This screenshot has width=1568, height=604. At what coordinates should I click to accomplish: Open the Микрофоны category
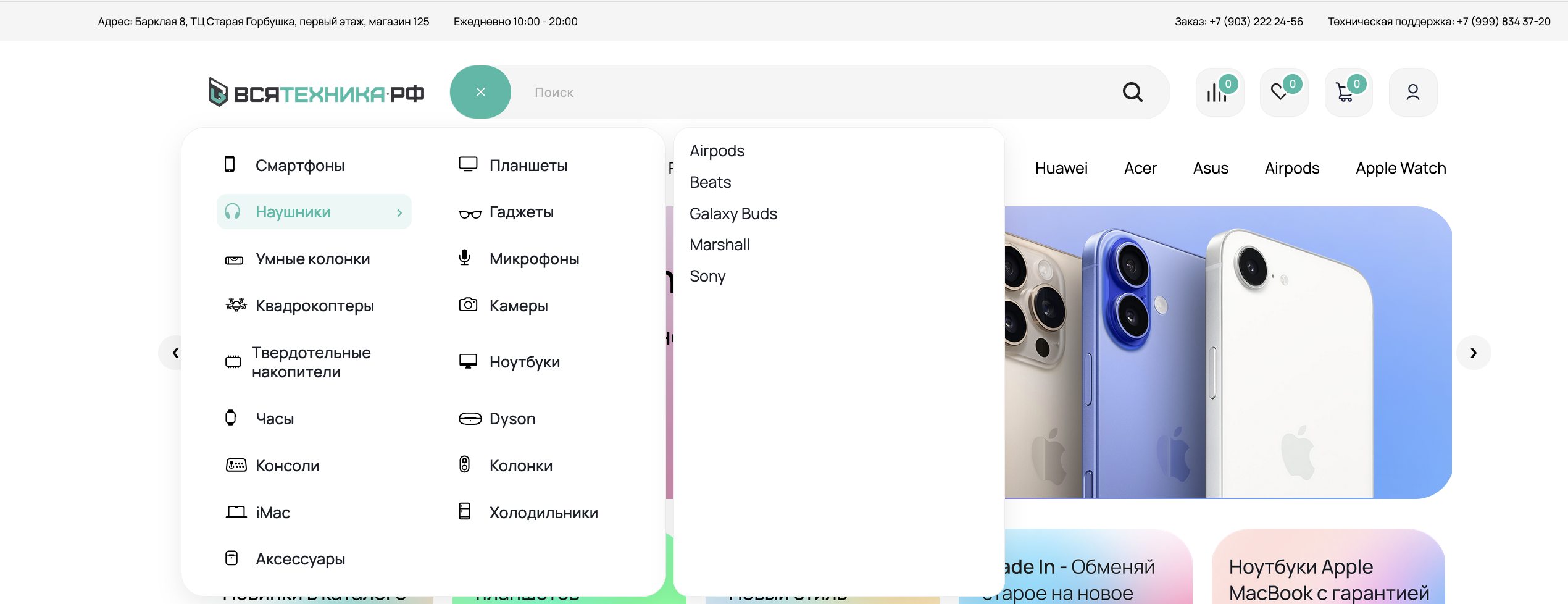tap(535, 259)
